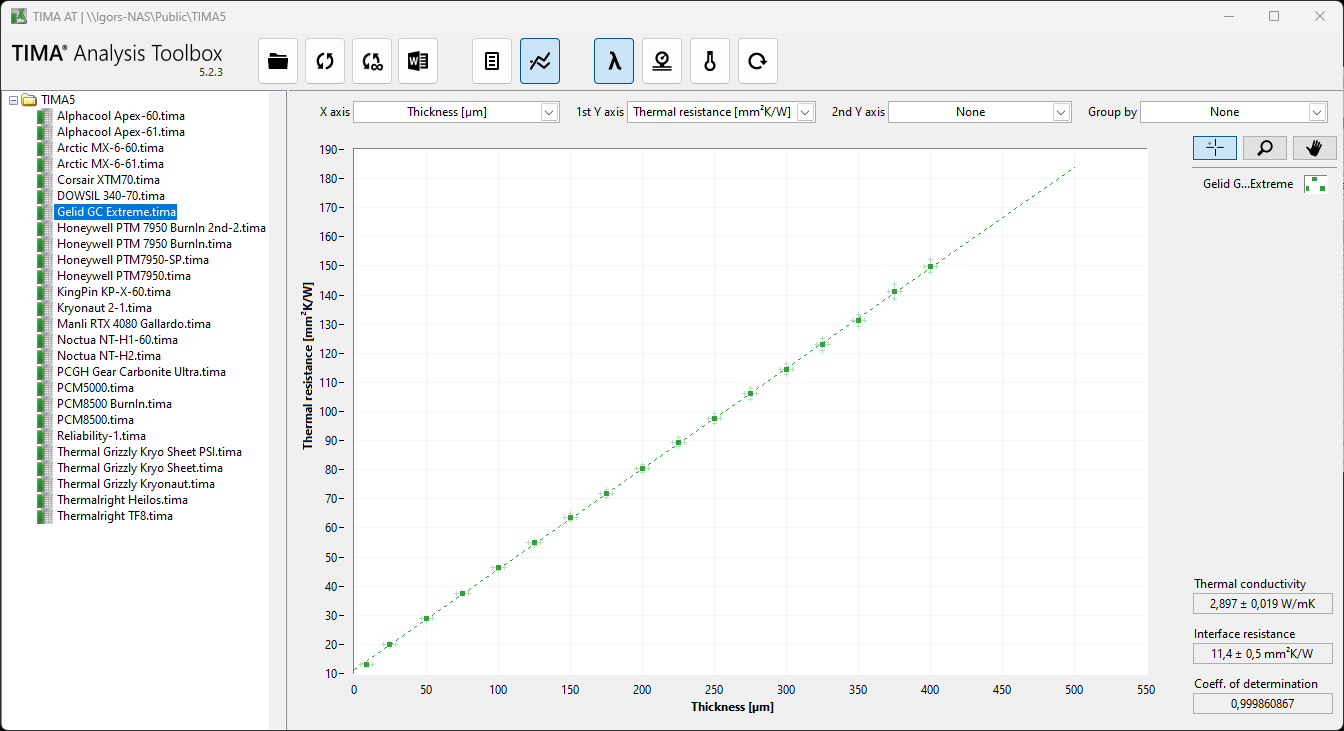Select Honeywell PTM7950-SP.tima file
Screen dimensions: 1344x731
[x=133, y=260]
